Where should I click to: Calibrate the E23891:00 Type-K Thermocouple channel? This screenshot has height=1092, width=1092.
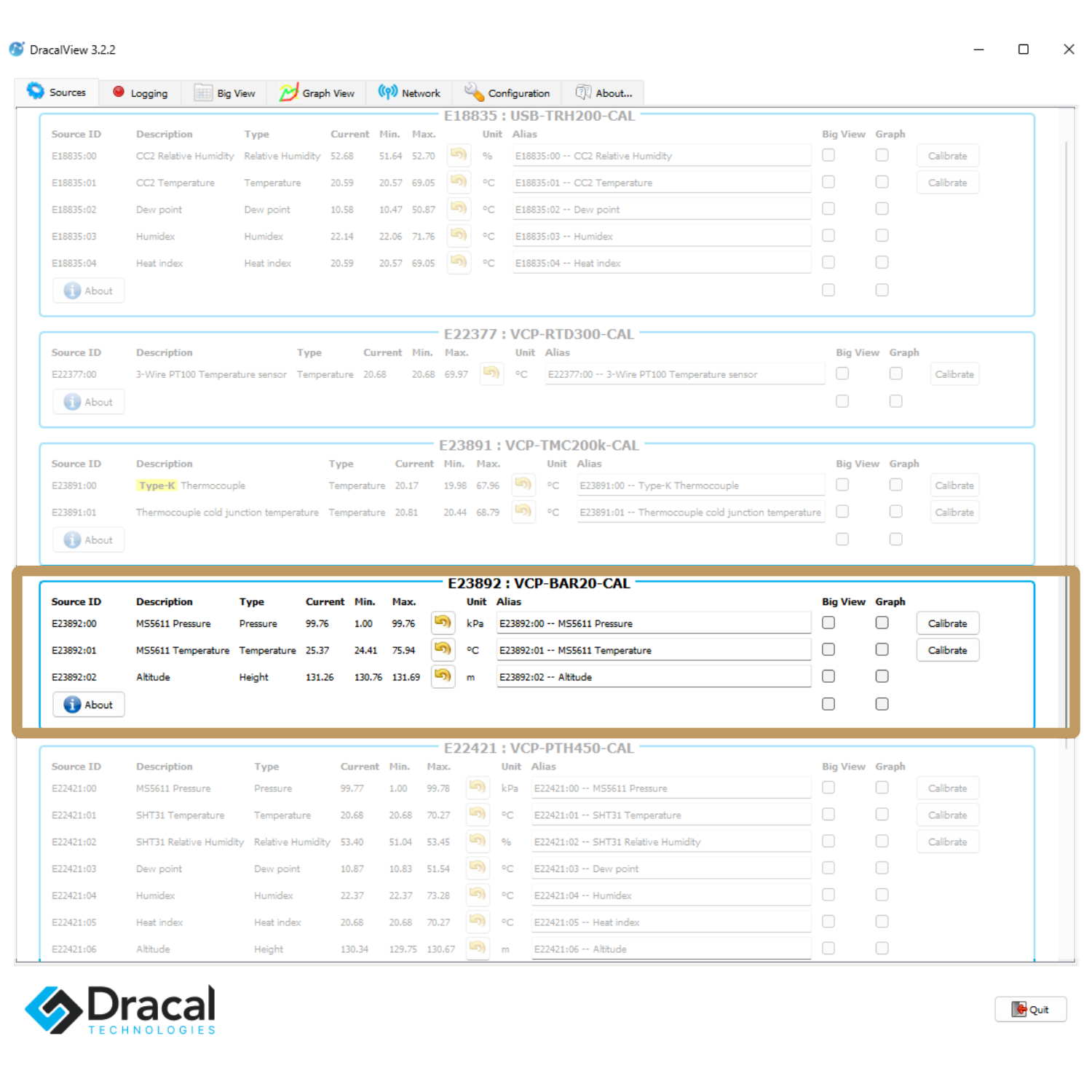pyautogui.click(x=954, y=486)
